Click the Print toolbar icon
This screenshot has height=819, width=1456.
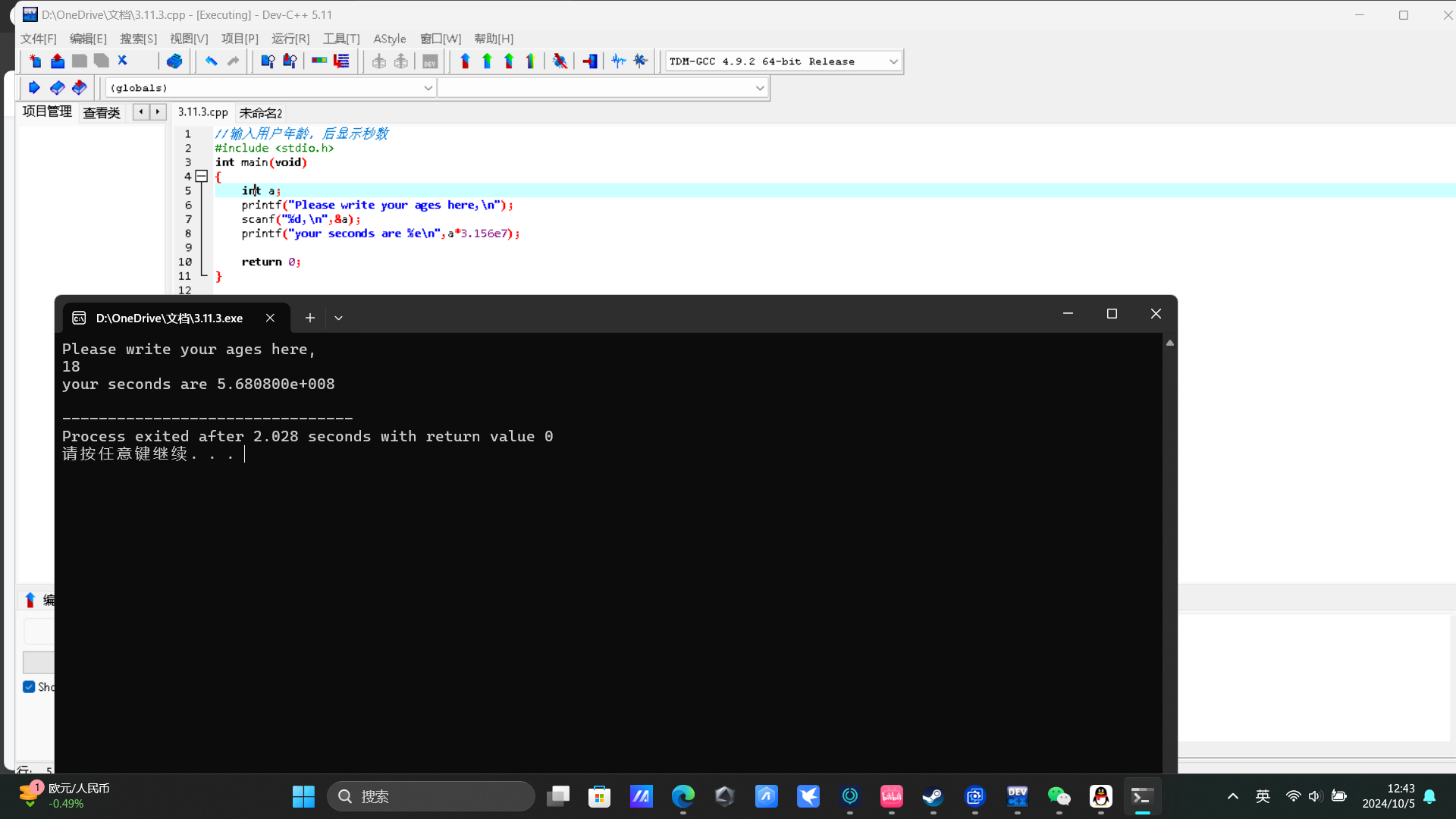coord(174,61)
